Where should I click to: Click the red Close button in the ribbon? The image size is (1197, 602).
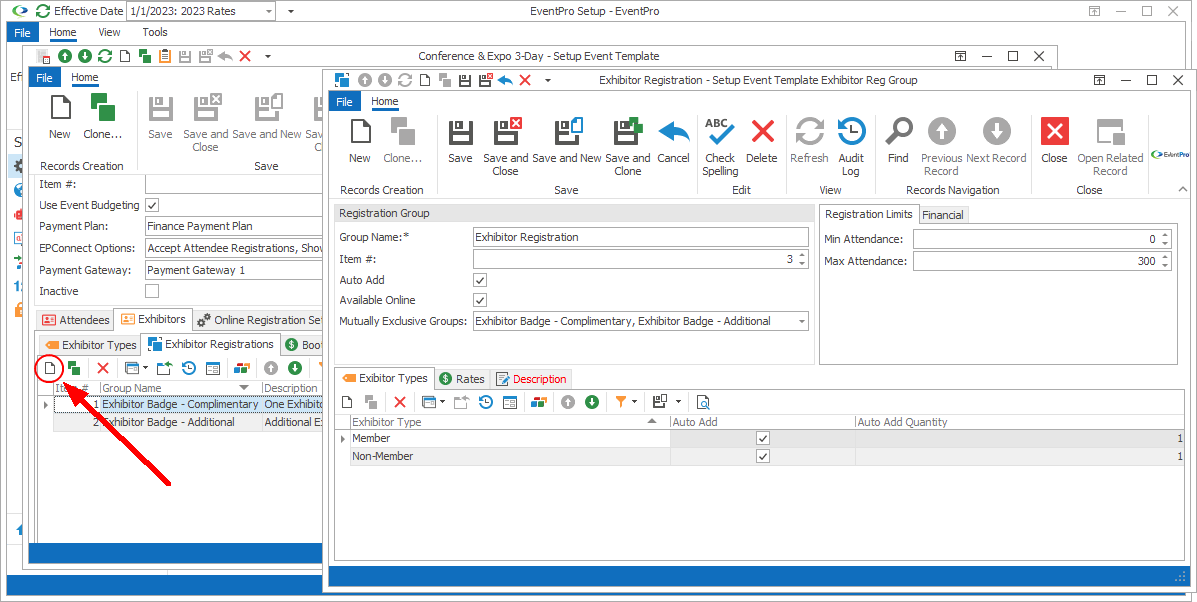pos(1054,141)
